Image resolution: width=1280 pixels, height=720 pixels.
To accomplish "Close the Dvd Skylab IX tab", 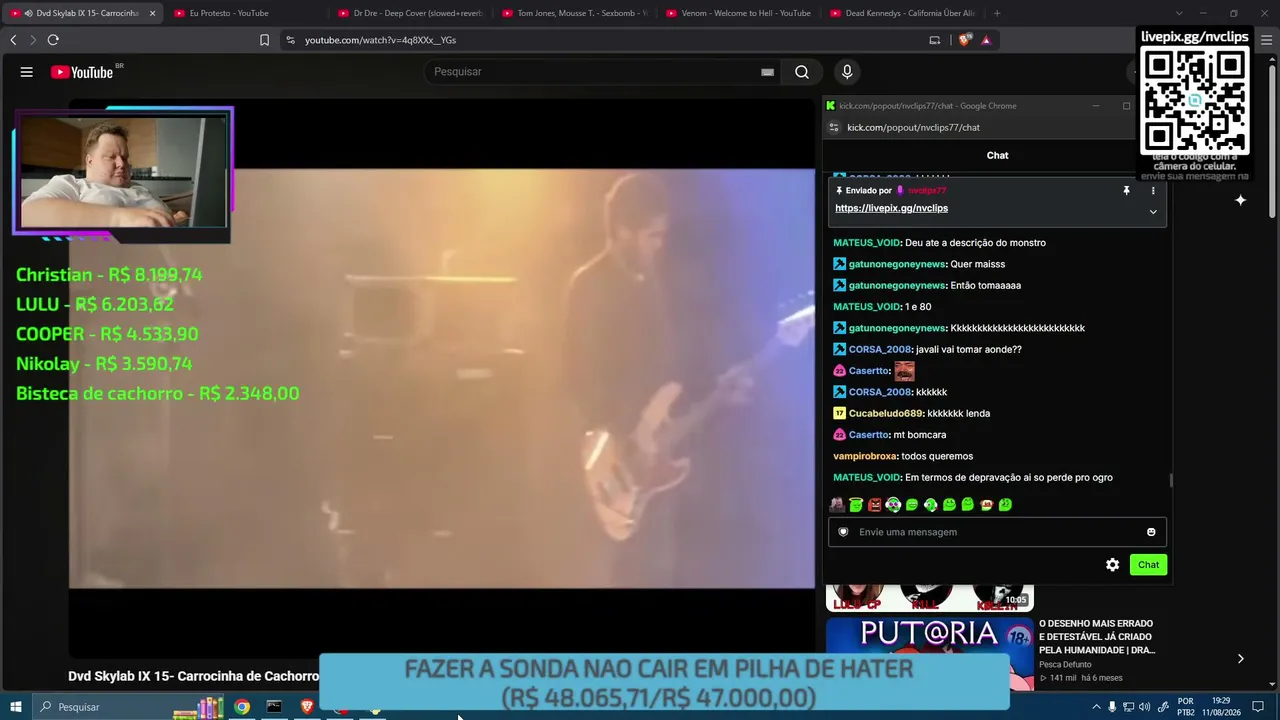I will click(x=152, y=13).
